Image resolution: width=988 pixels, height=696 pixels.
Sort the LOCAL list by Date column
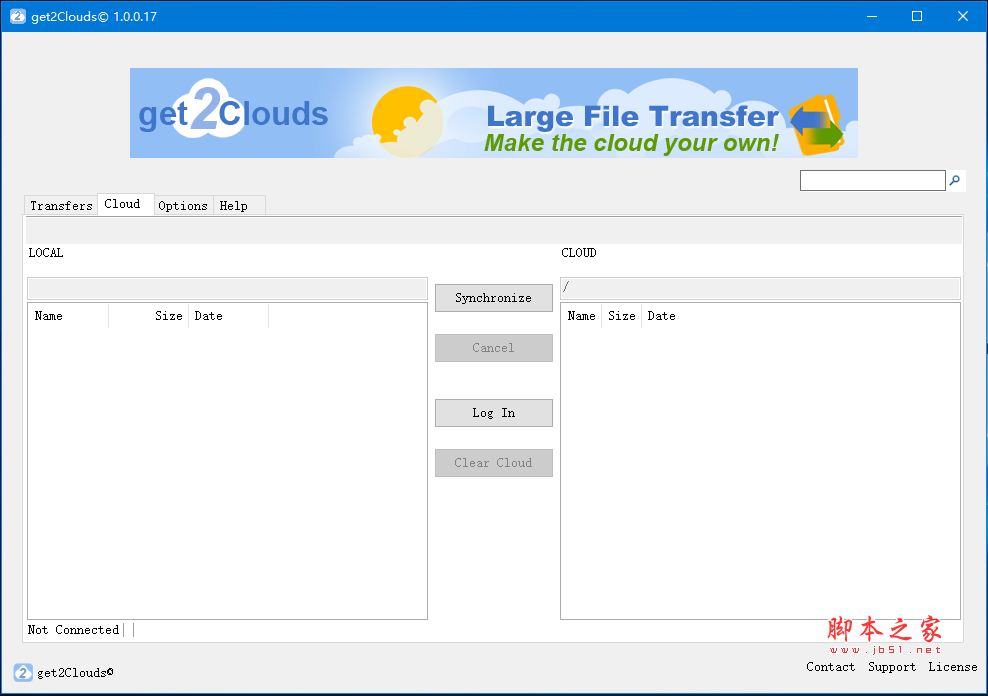(x=229, y=316)
